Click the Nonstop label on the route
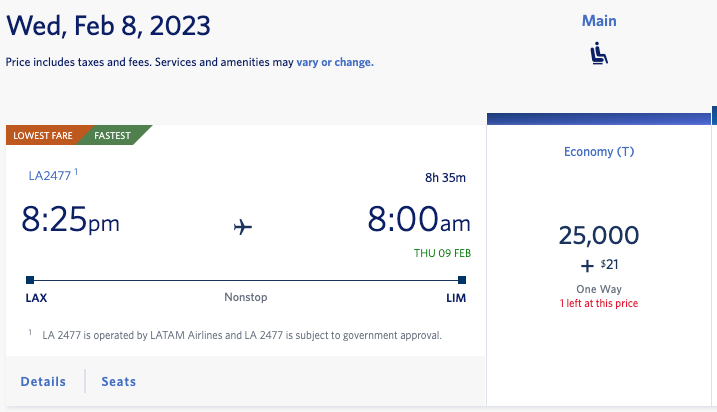 click(246, 297)
